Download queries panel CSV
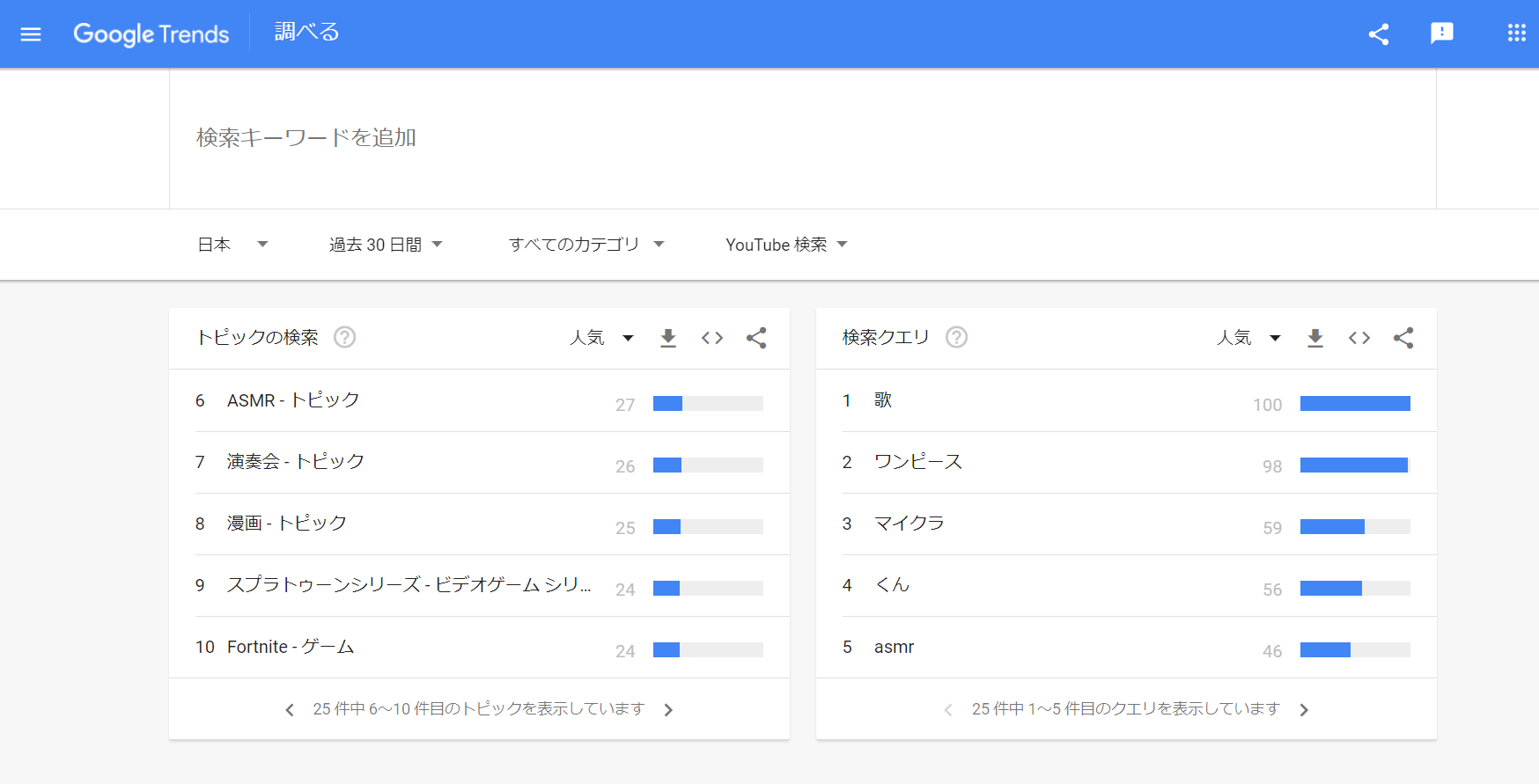1539x784 pixels. click(x=1315, y=338)
